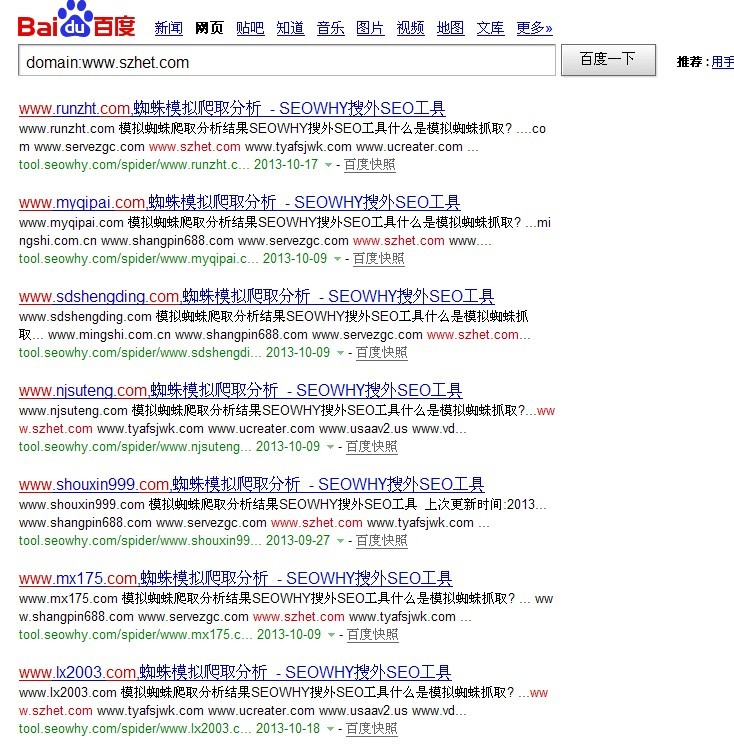Image resolution: width=734 pixels, height=745 pixels.
Task: Expand dropdown arrow for runzht result
Action: pyautogui.click(x=328, y=165)
